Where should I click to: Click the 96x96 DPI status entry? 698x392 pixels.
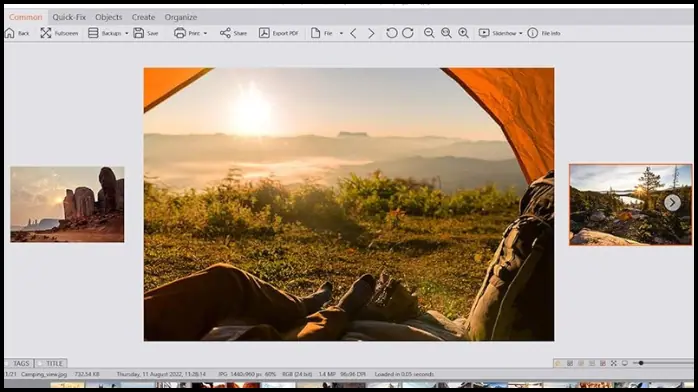353,374
